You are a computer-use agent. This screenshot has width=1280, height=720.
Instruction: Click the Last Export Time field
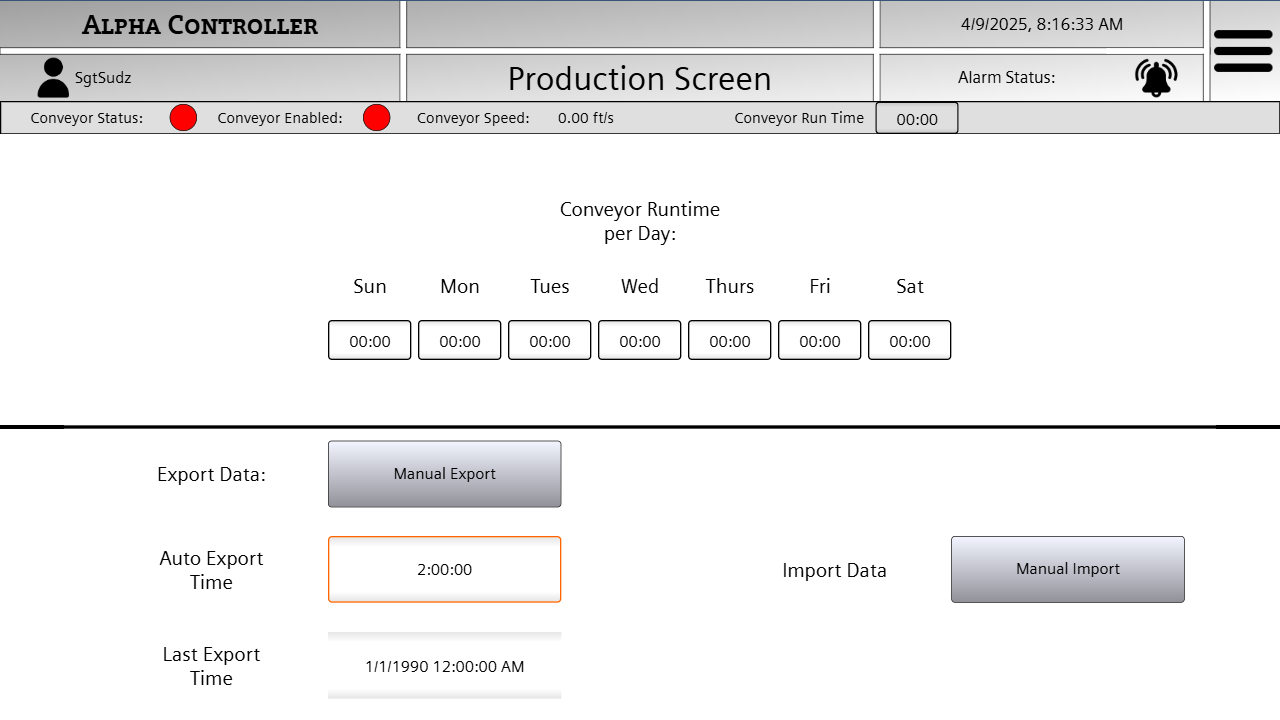444,666
